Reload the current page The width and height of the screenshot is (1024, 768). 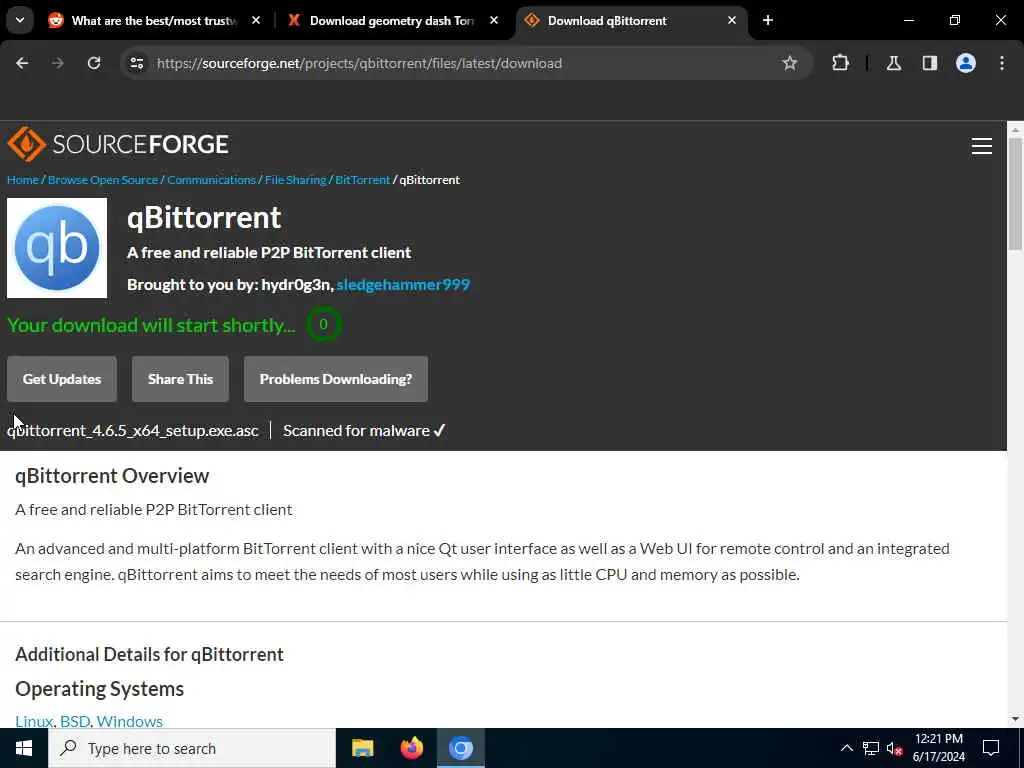[x=94, y=63]
